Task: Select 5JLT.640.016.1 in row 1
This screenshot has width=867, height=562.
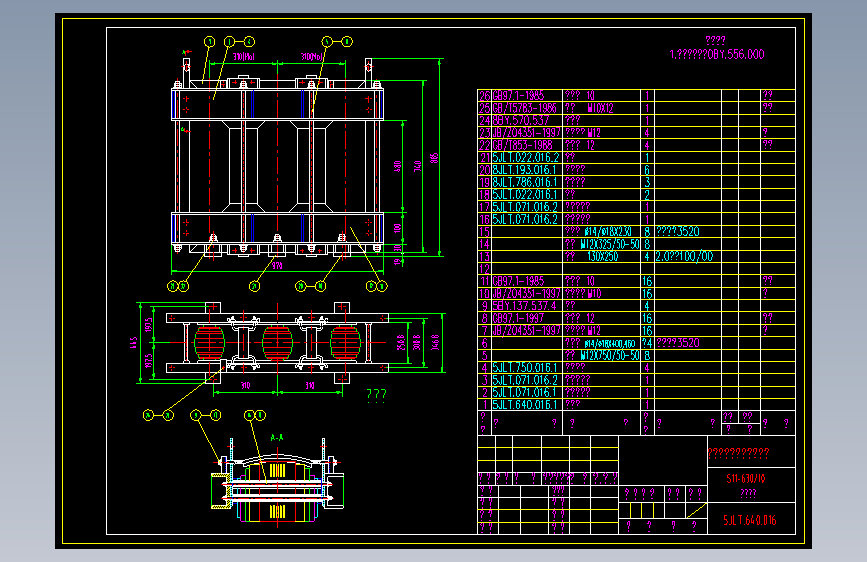Action: click(525, 405)
